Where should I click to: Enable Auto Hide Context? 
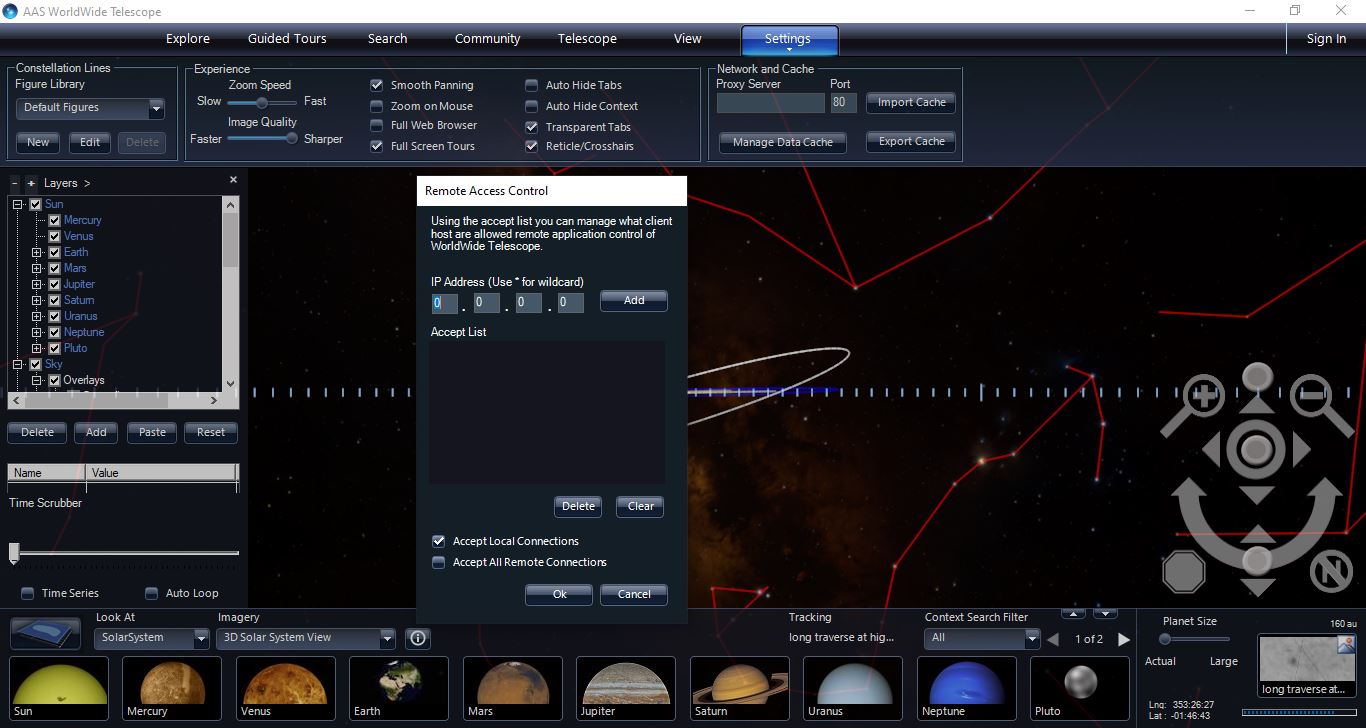tap(532, 106)
